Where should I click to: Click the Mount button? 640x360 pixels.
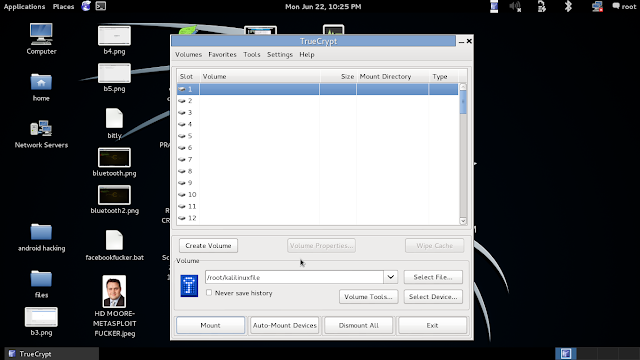pos(210,325)
